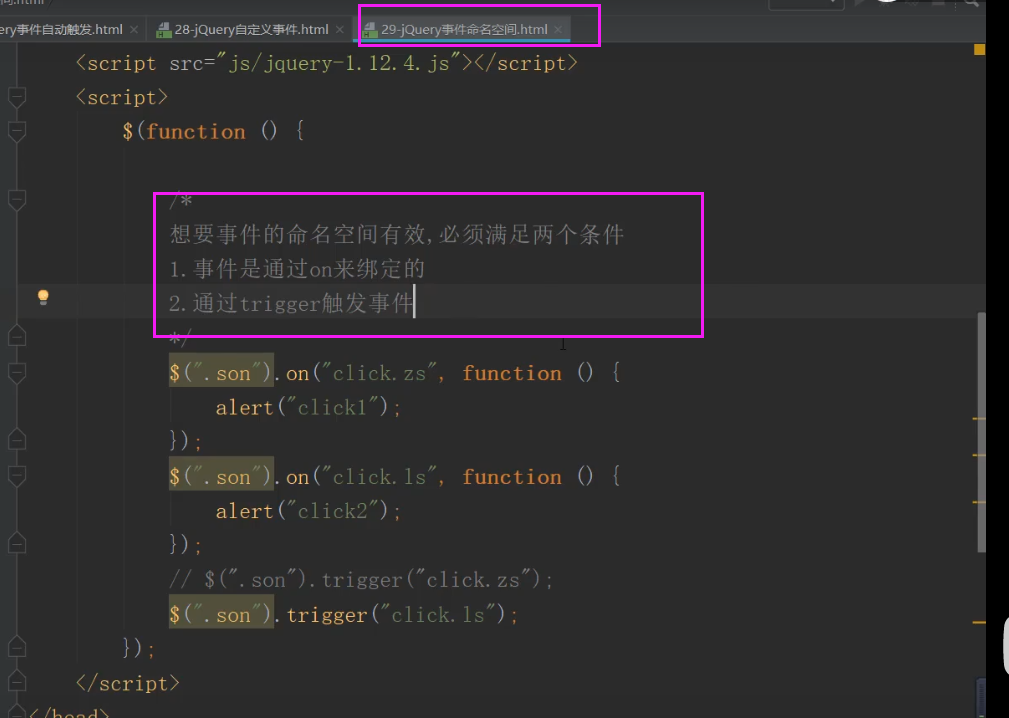Fold marker beside closing </script> tag
This screenshot has width=1009, height=718.
pyautogui.click(x=17, y=683)
